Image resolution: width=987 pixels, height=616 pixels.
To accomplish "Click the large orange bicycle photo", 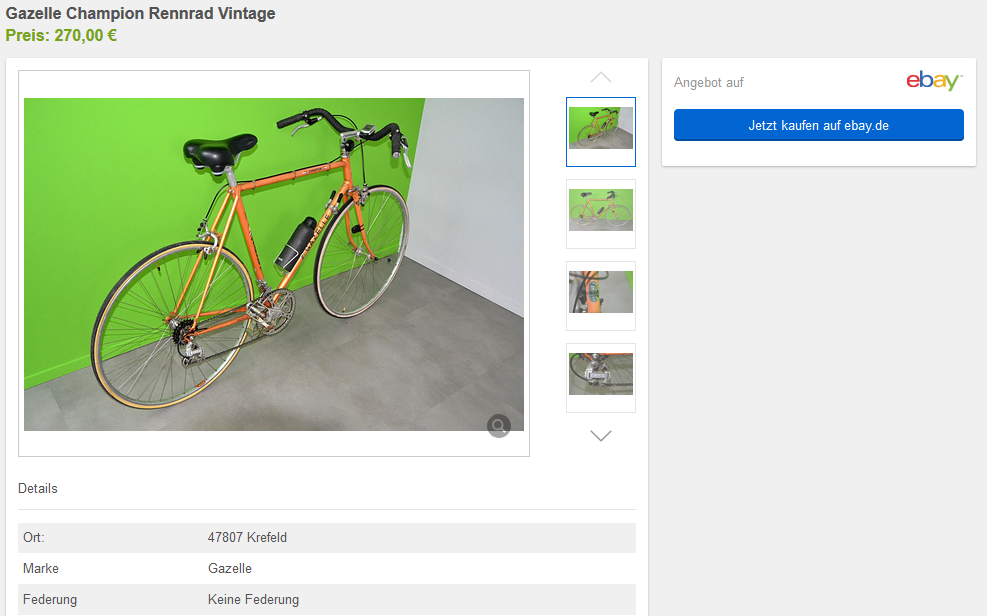I will coord(273,264).
